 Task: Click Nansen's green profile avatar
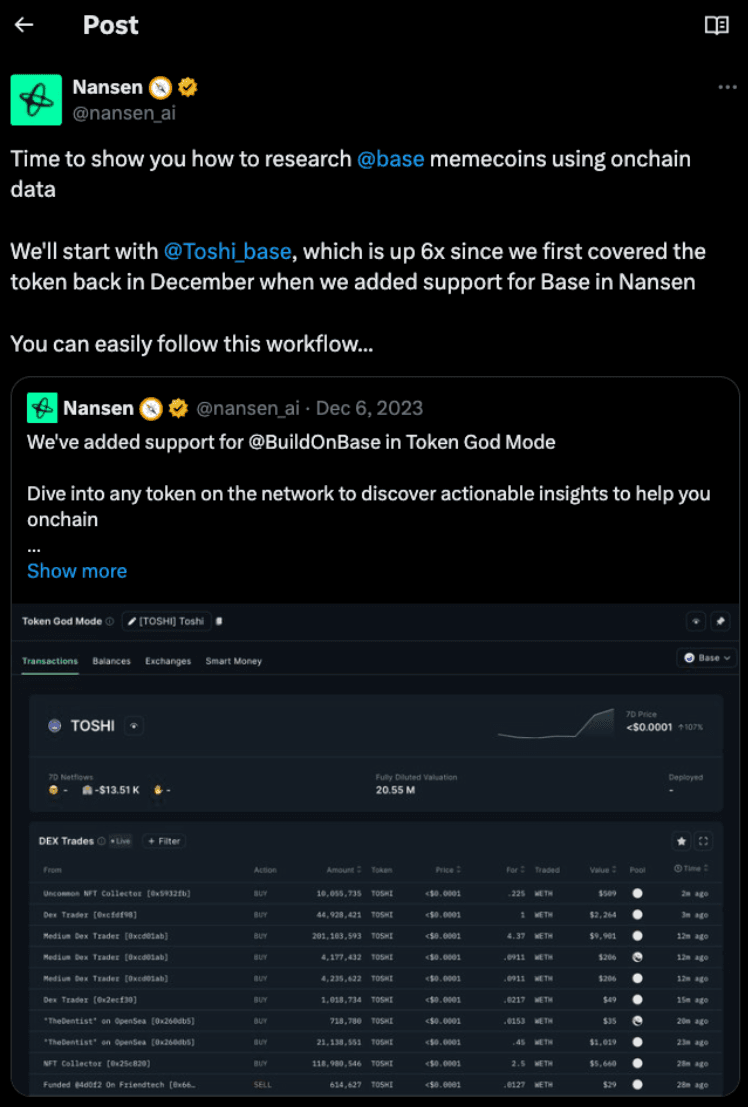(x=36, y=99)
